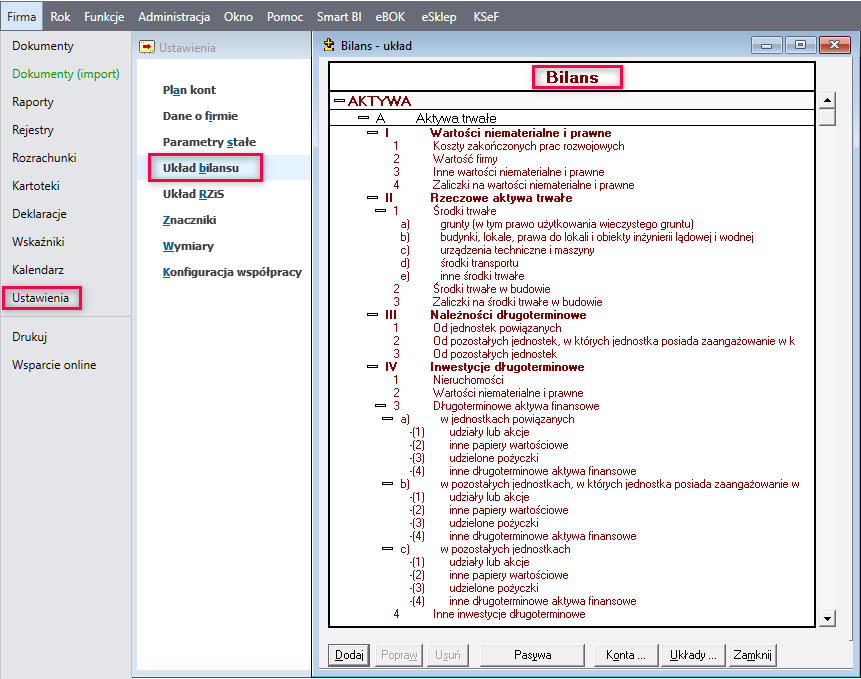This screenshot has width=861, height=679.
Task: Click the Ustawienia panel header icon
Action: tap(147, 47)
